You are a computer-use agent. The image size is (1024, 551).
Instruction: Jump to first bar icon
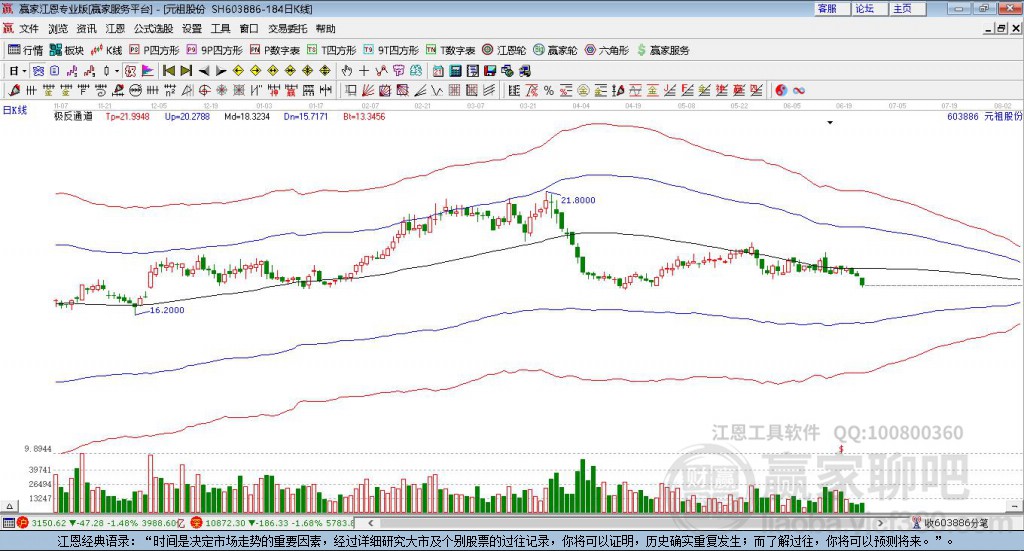coord(168,71)
